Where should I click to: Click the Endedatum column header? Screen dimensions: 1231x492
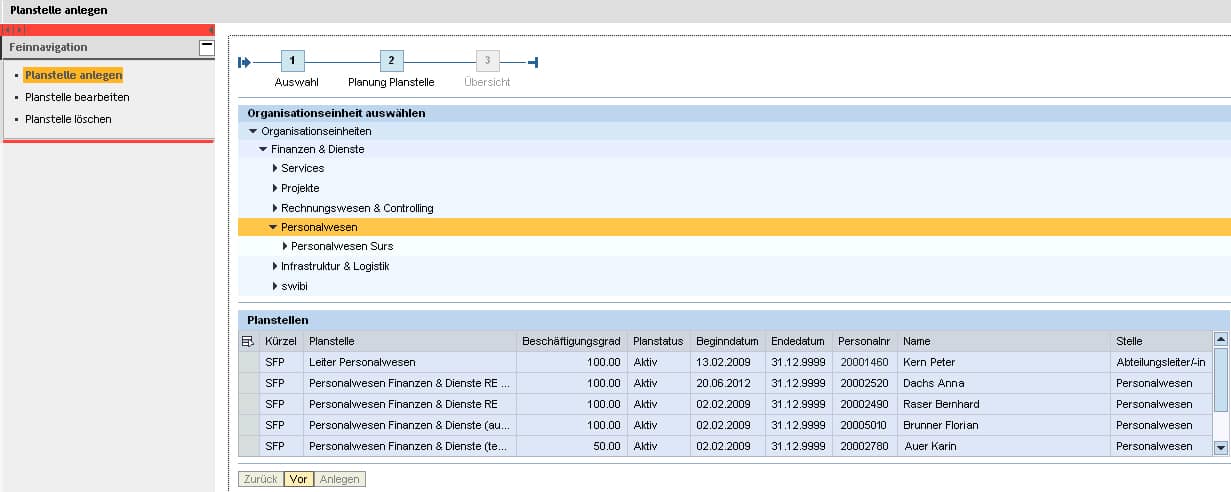(799, 341)
